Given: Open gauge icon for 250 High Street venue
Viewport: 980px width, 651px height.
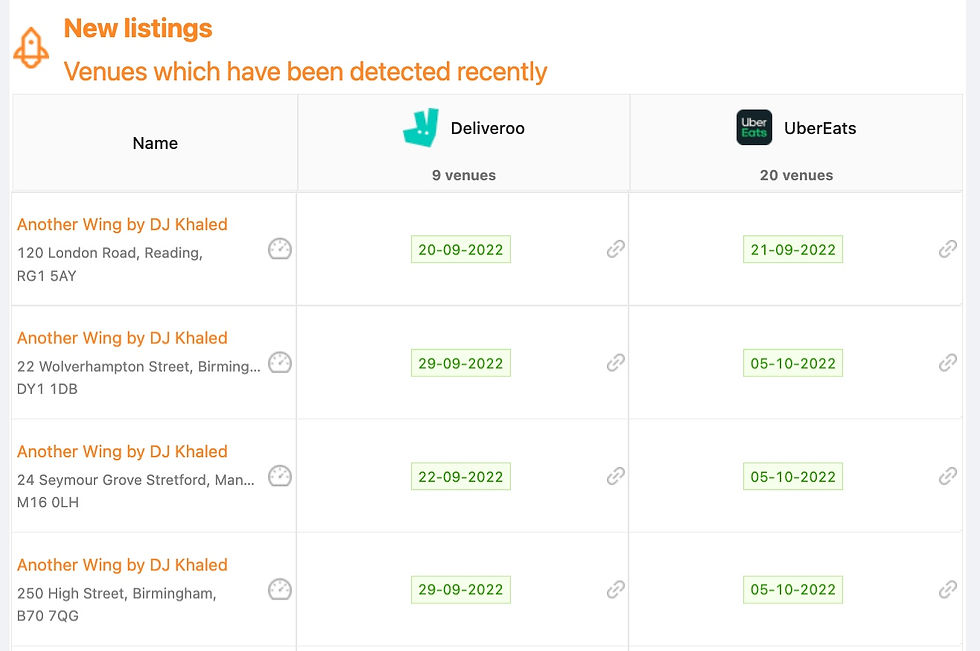Looking at the screenshot, I should tap(280, 589).
